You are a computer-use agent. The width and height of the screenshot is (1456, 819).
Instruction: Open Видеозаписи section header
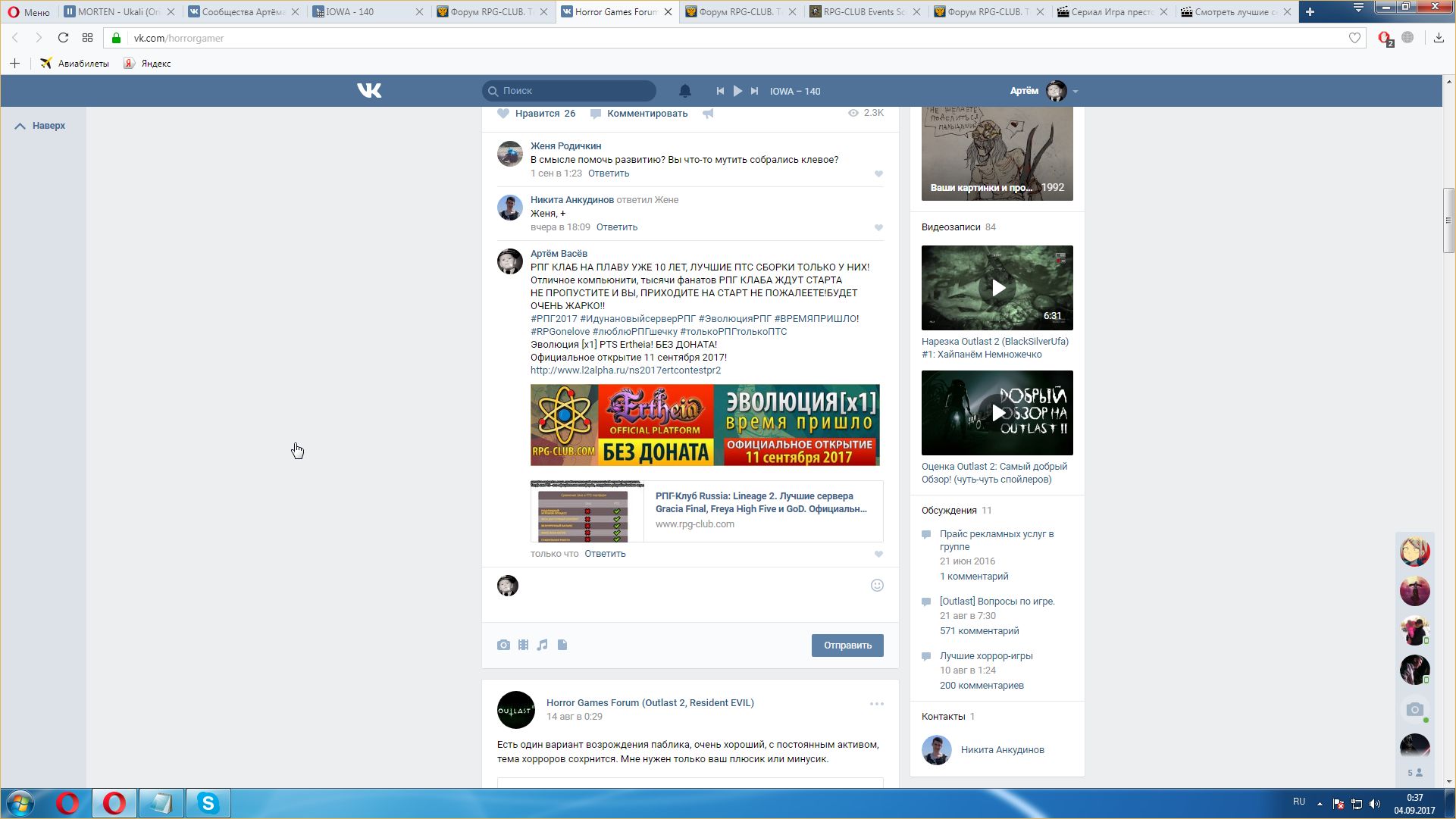951,227
